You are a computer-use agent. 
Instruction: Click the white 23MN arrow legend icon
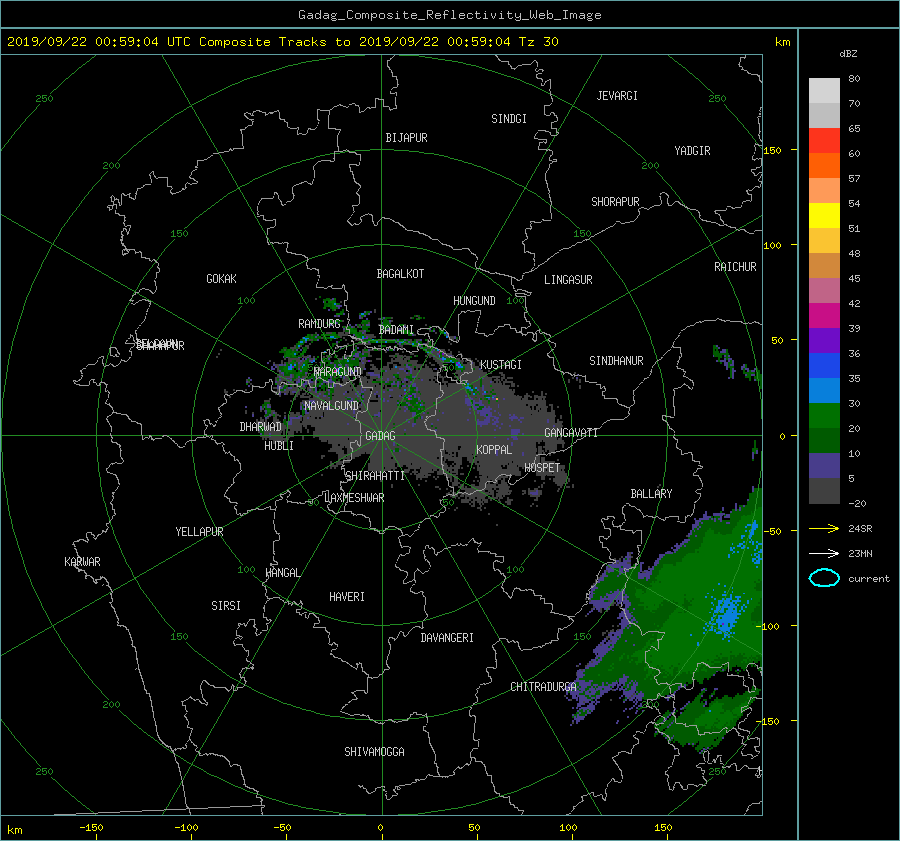pyautogui.click(x=824, y=553)
